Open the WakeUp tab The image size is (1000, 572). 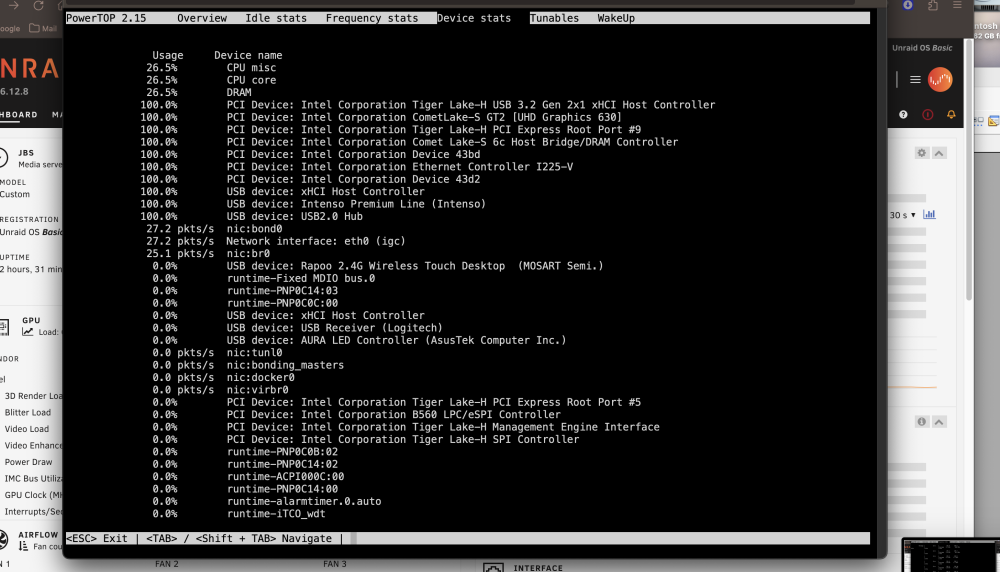(616, 18)
